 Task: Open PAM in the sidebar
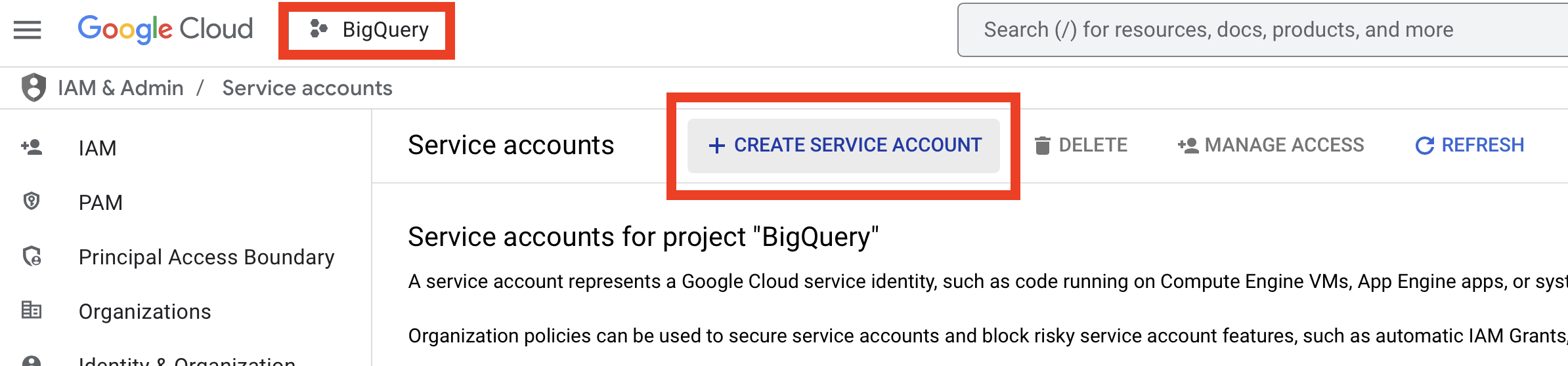pyautogui.click(x=100, y=203)
